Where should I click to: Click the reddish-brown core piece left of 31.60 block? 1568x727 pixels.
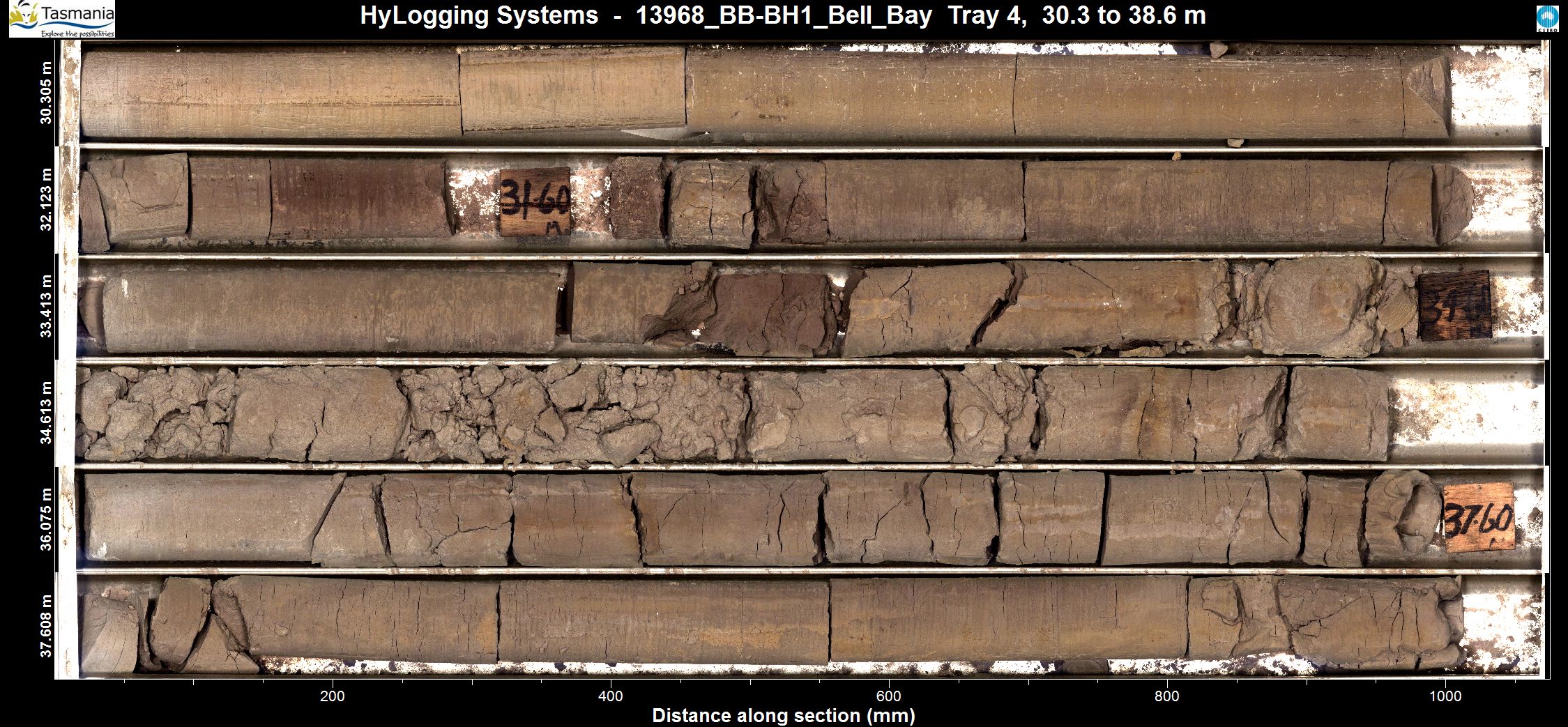[x=357, y=199]
